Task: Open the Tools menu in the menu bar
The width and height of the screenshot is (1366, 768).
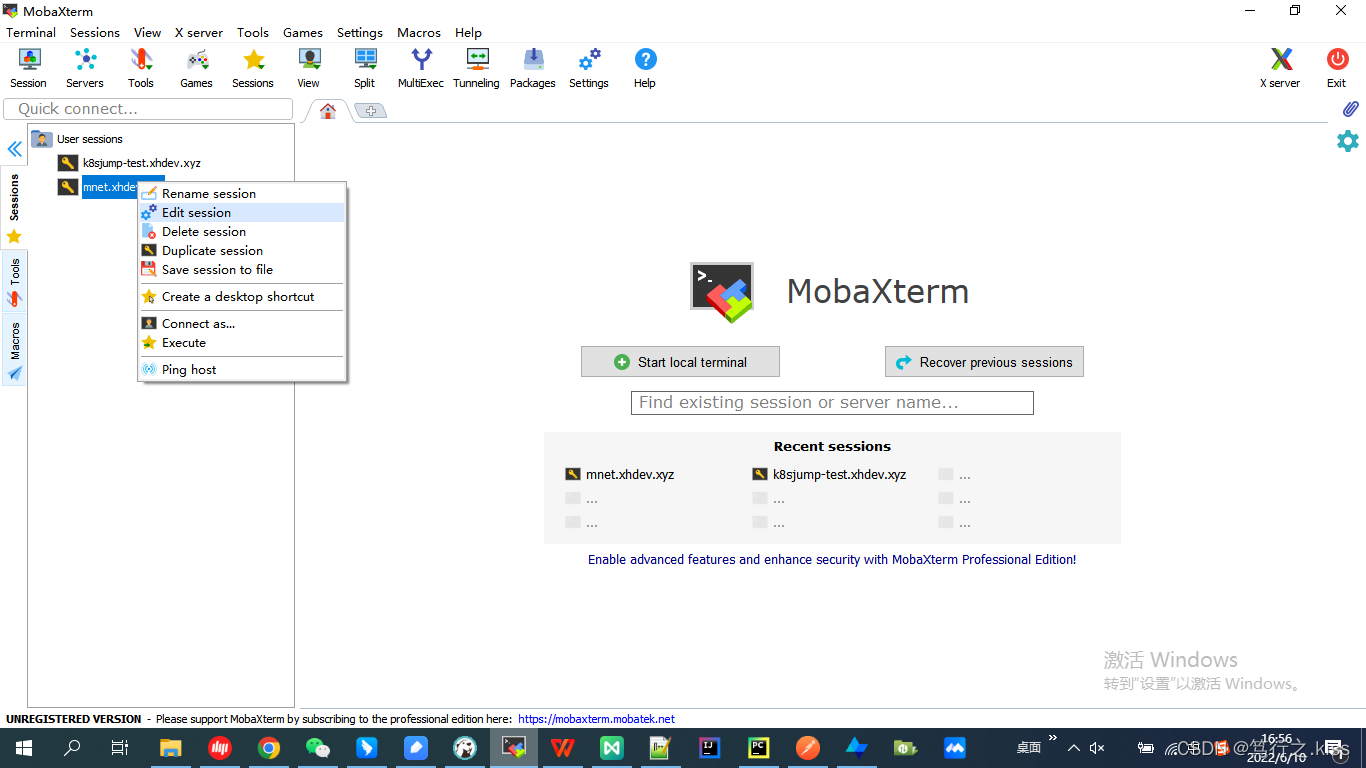Action: 253,32
